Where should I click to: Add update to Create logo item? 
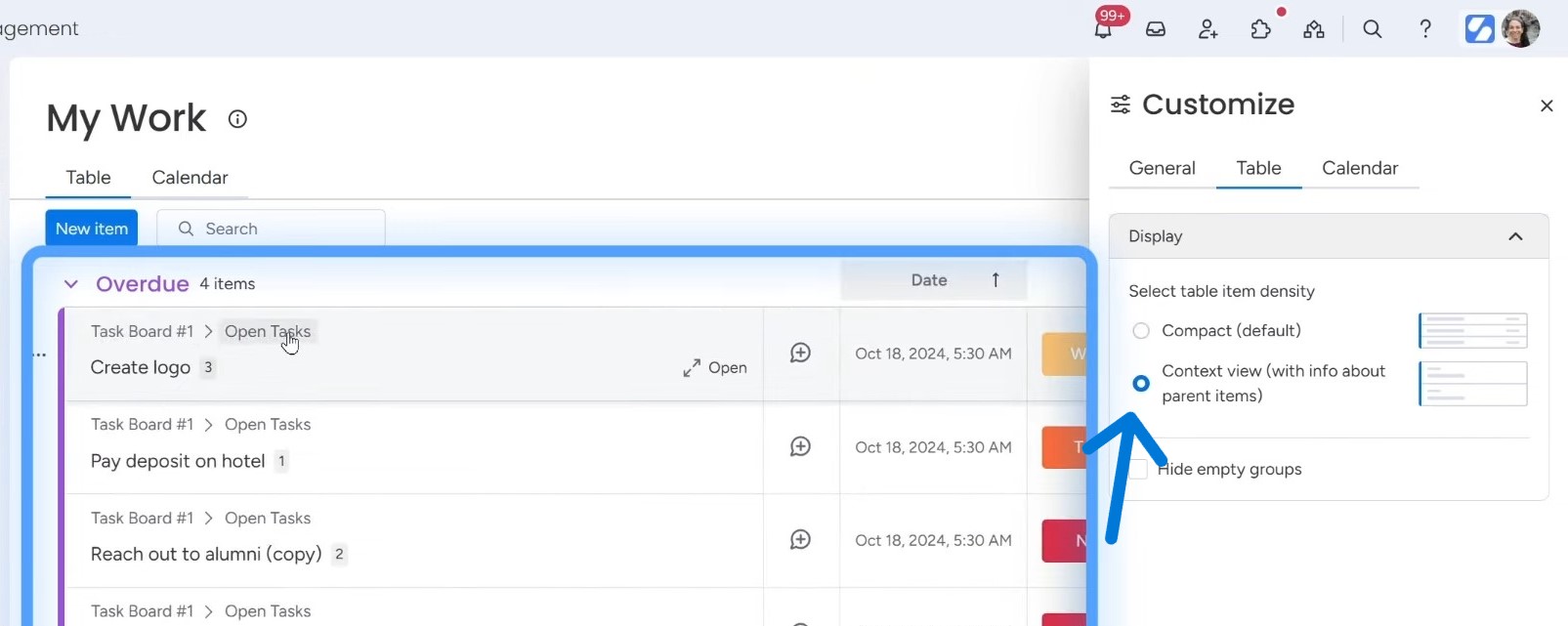(800, 353)
